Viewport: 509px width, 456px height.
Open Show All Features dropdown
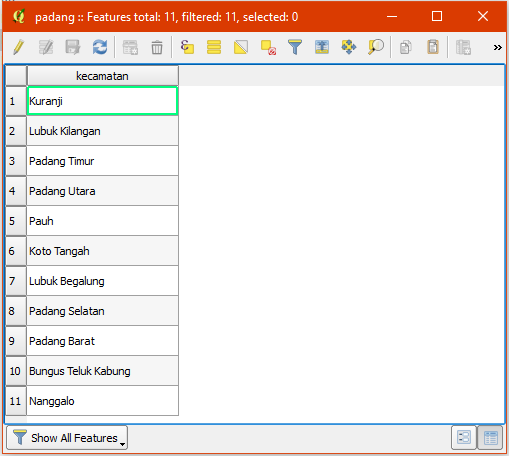click(67, 438)
